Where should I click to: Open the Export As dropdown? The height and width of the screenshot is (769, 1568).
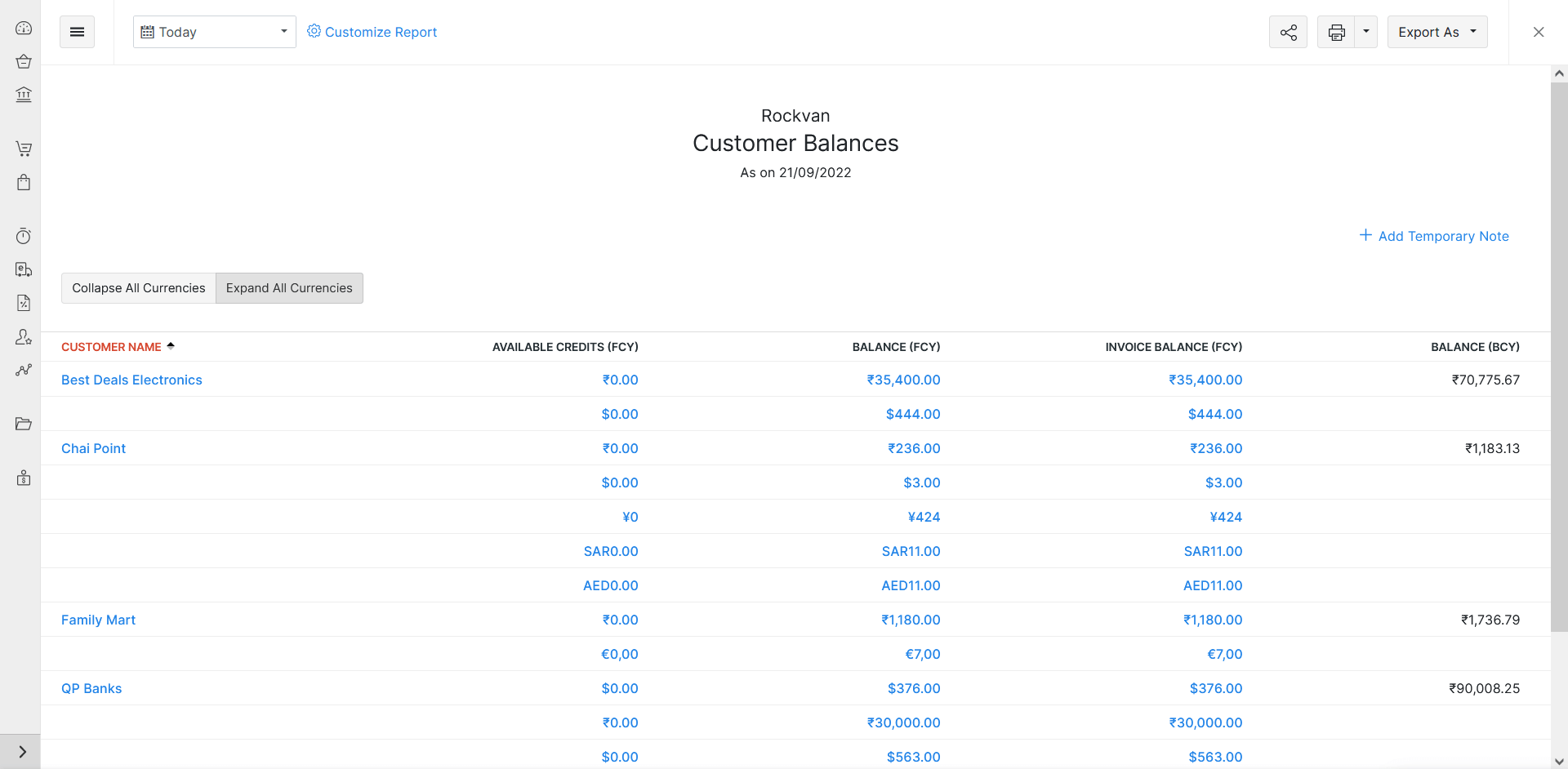1437,32
